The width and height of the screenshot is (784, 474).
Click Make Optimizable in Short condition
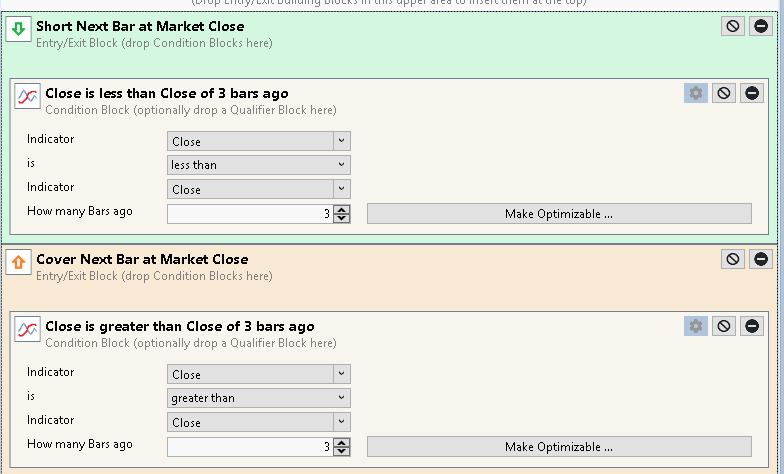(558, 213)
